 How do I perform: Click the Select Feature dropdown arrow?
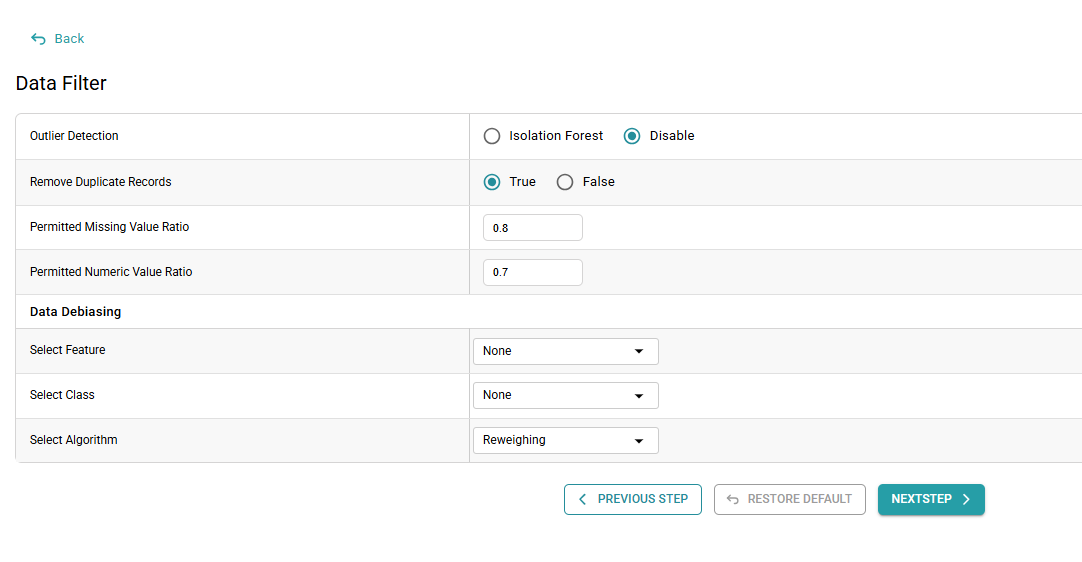coord(639,352)
